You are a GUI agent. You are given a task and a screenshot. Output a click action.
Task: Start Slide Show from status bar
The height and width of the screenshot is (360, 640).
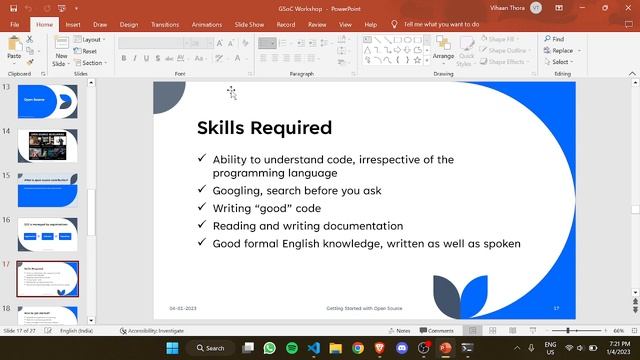533,331
